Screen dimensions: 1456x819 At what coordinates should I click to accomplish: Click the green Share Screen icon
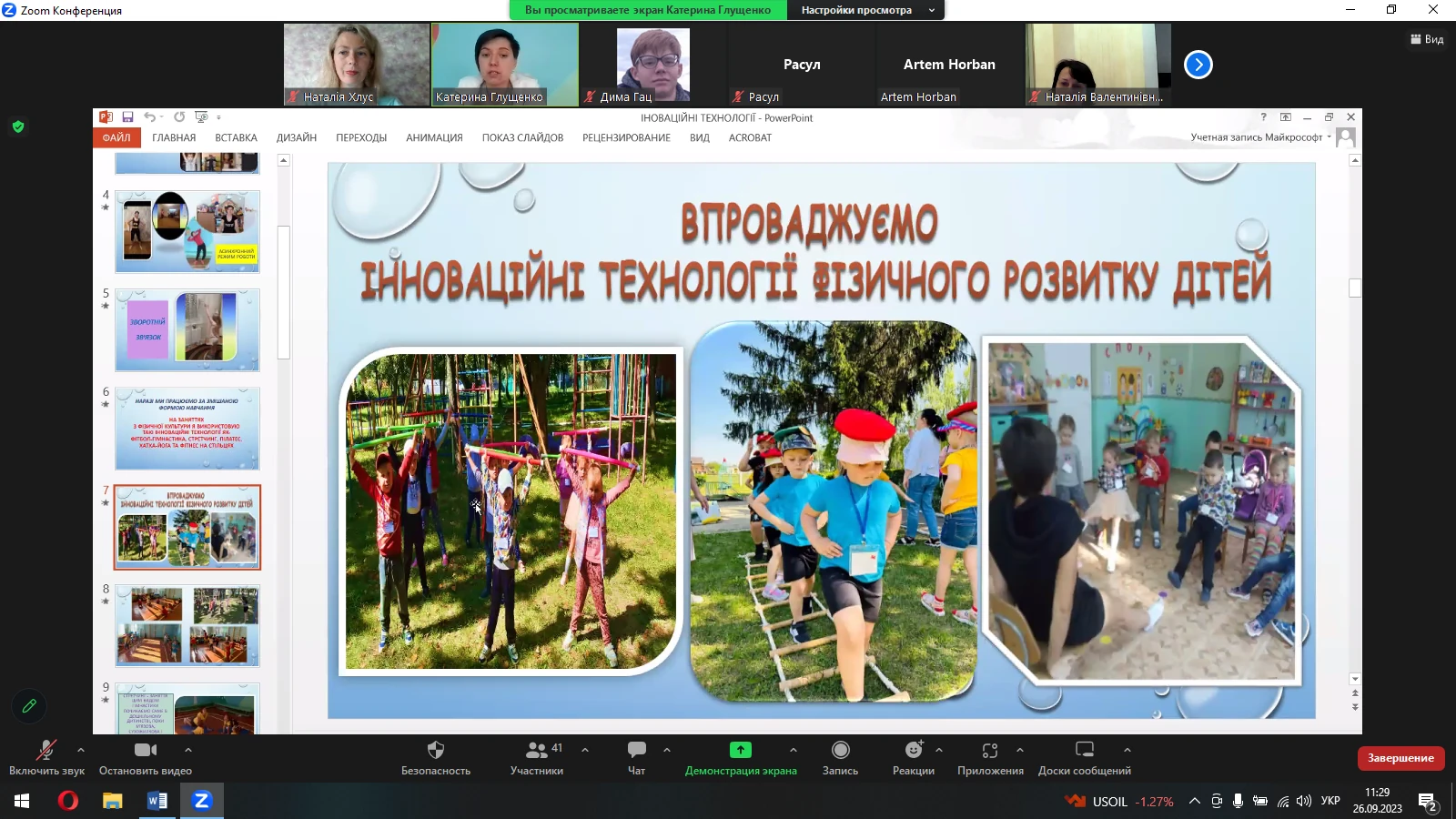[740, 750]
